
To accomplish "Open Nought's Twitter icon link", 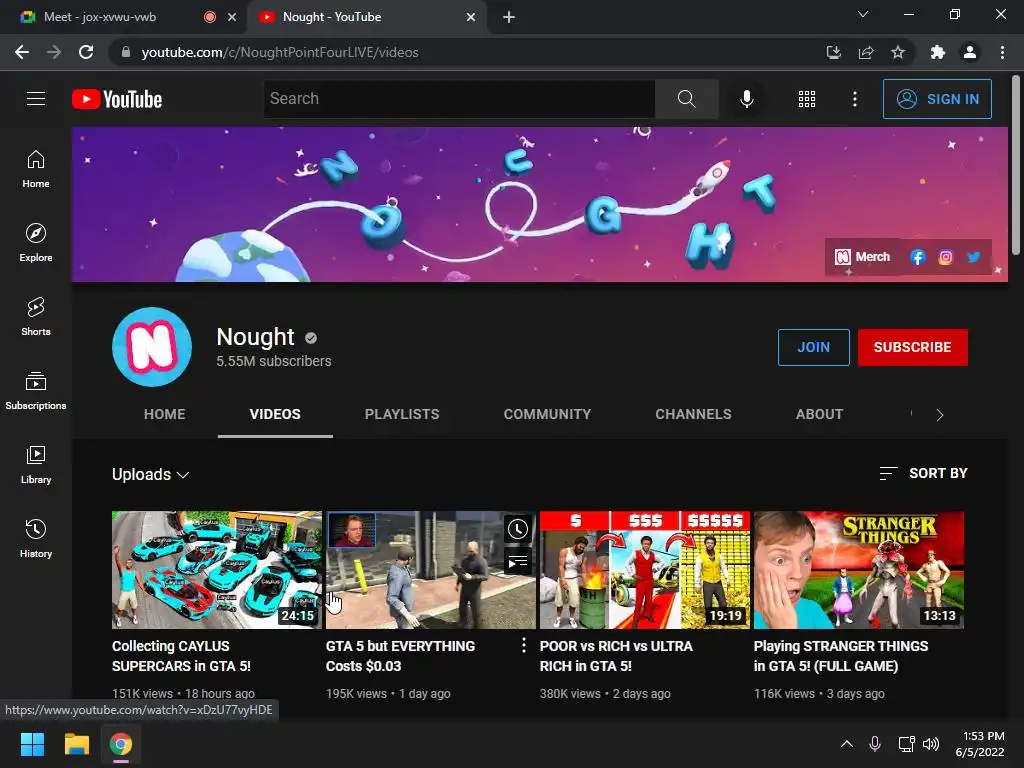I will pos(974,257).
